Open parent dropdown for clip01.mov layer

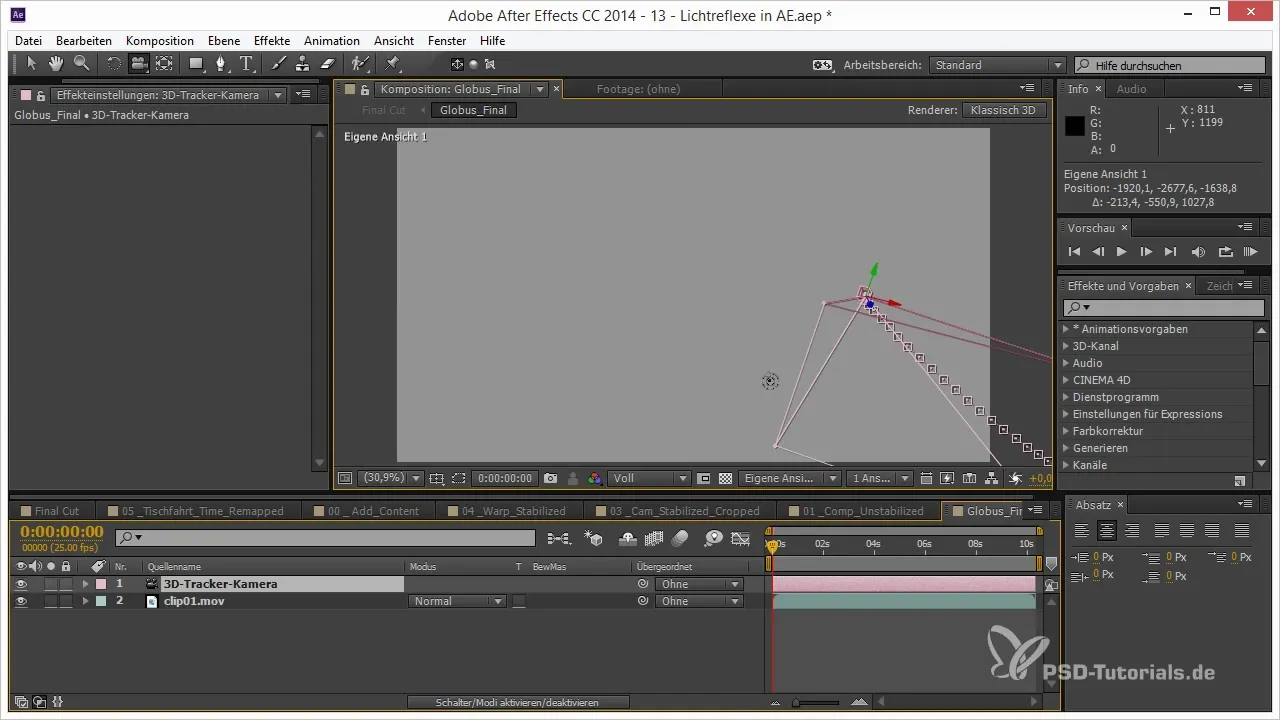[x=700, y=601]
